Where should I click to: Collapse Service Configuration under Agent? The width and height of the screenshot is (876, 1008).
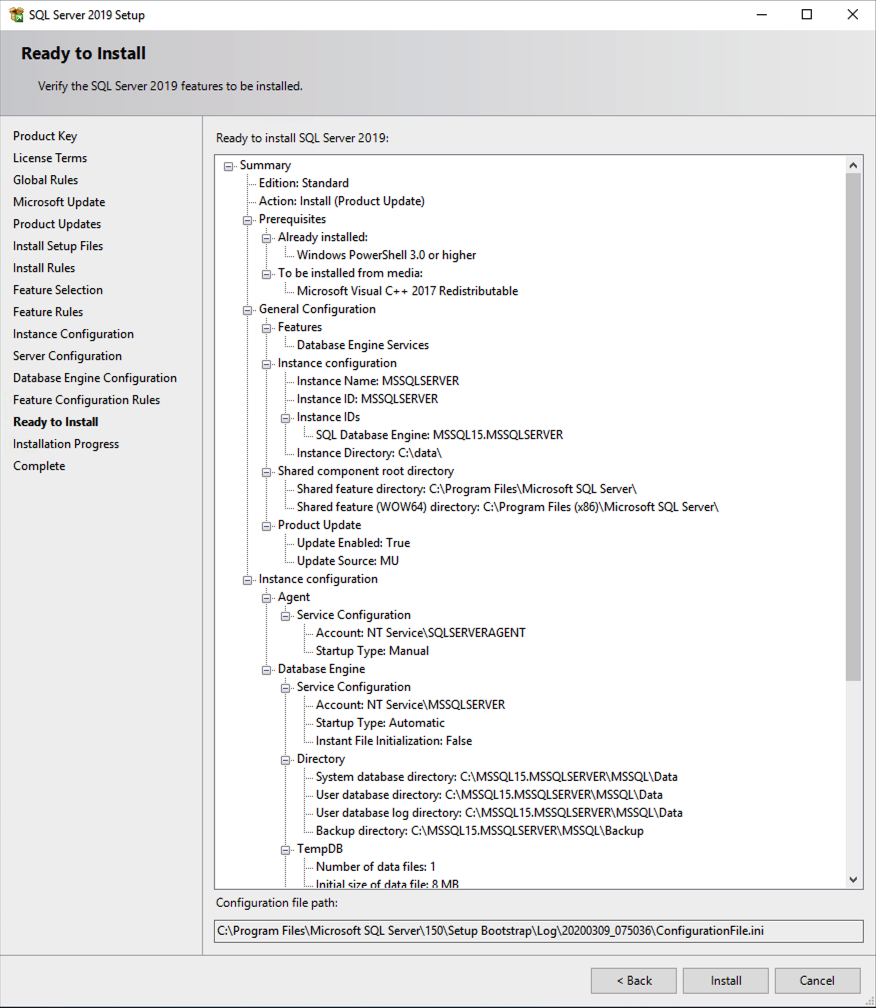point(285,616)
